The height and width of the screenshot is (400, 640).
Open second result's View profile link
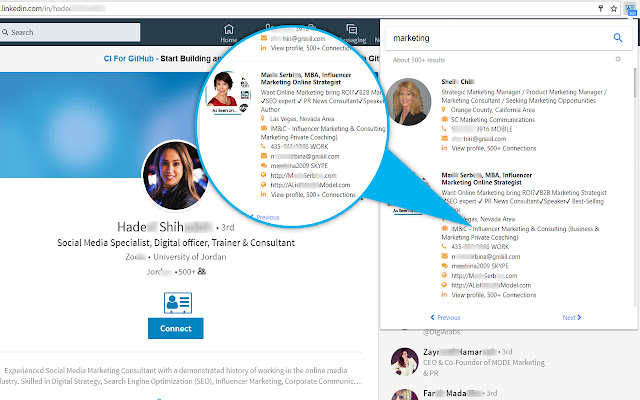tap(494, 295)
